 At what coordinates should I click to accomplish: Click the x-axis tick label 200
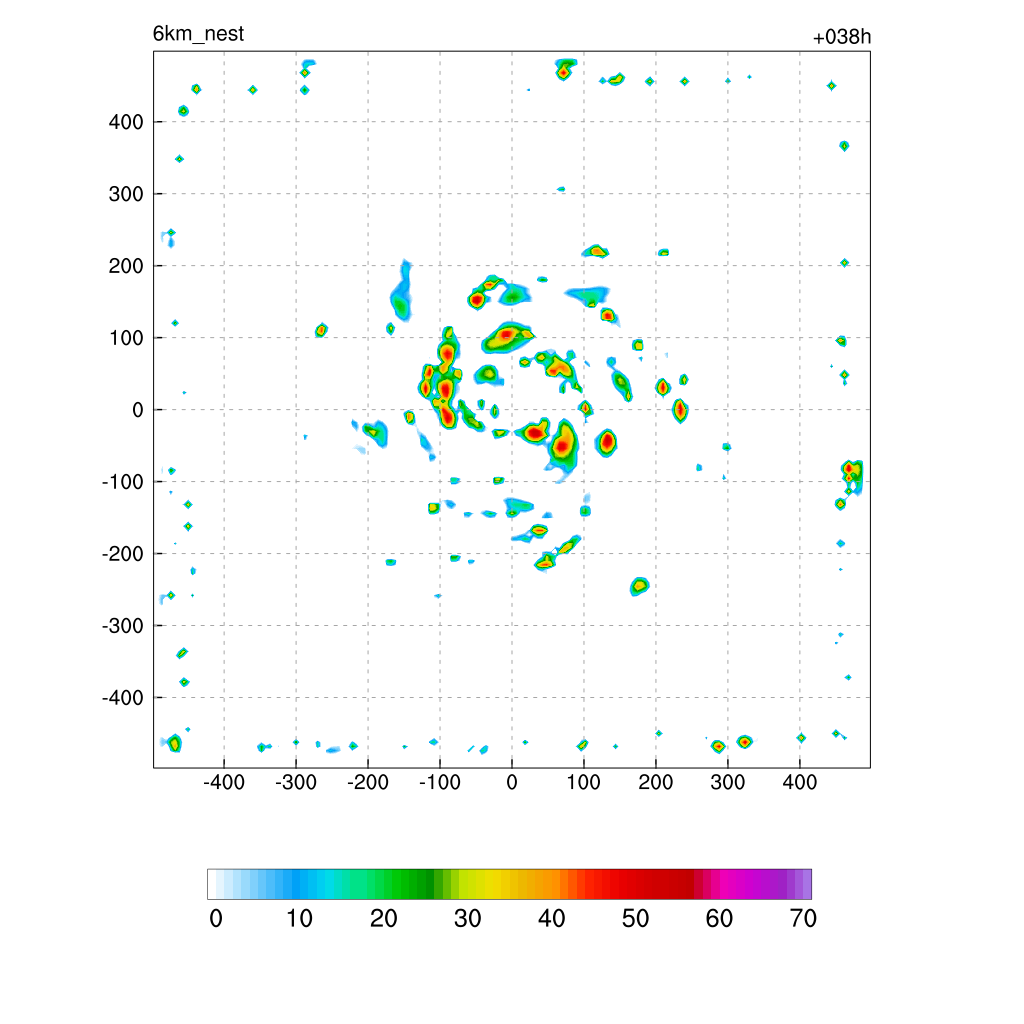coord(656,782)
